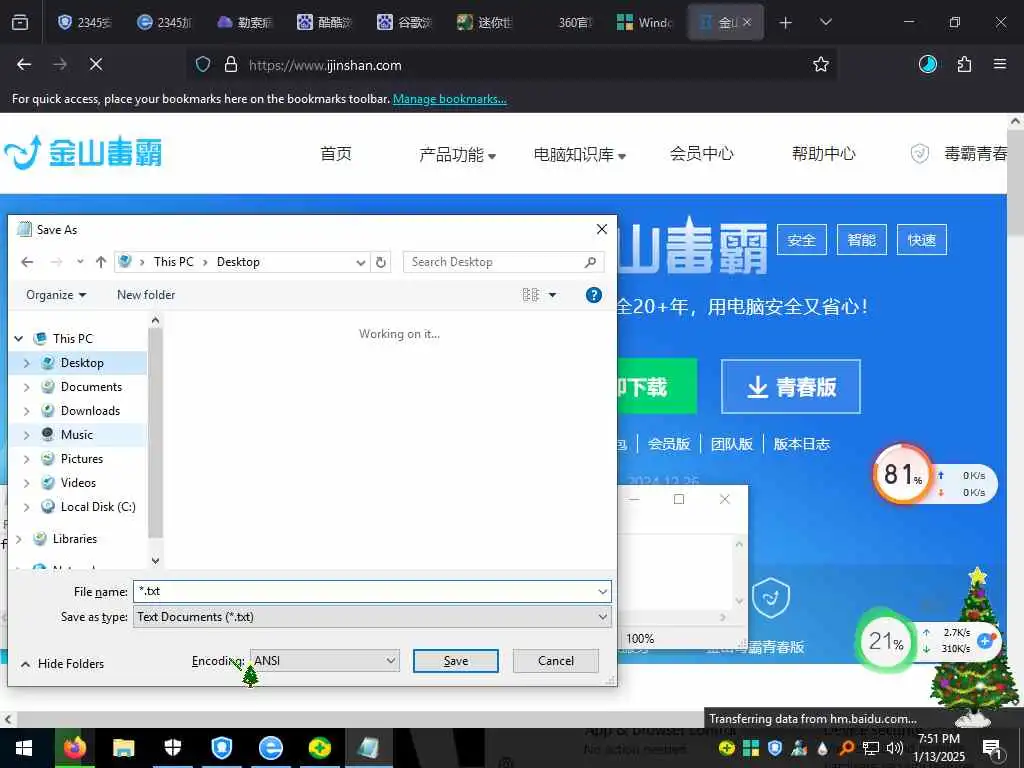Expand the Libraries tree node
The height and width of the screenshot is (768, 1024).
click(x=19, y=539)
